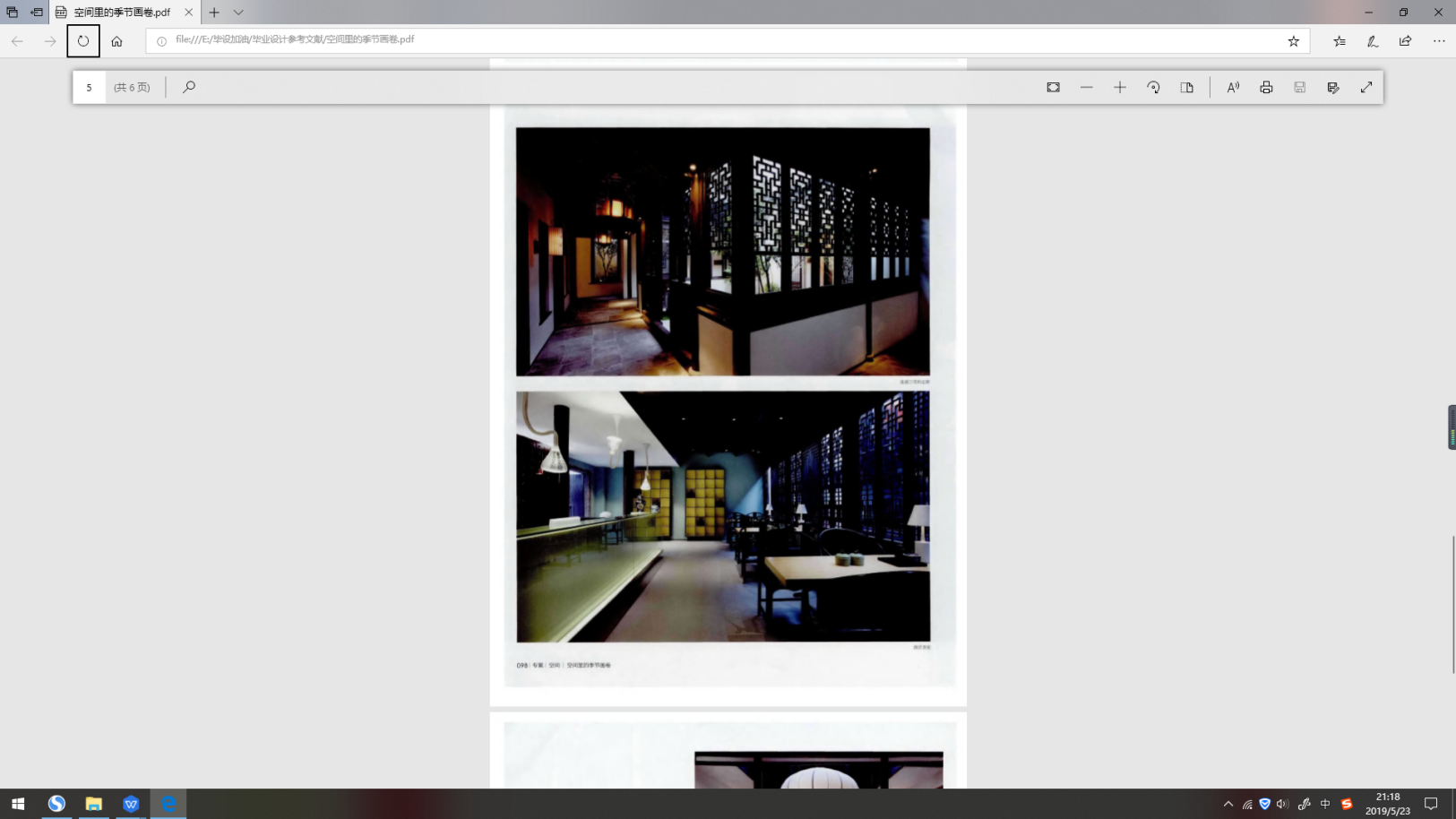This screenshot has height=819, width=1456.
Task: View site information for the file
Action: coord(161,41)
